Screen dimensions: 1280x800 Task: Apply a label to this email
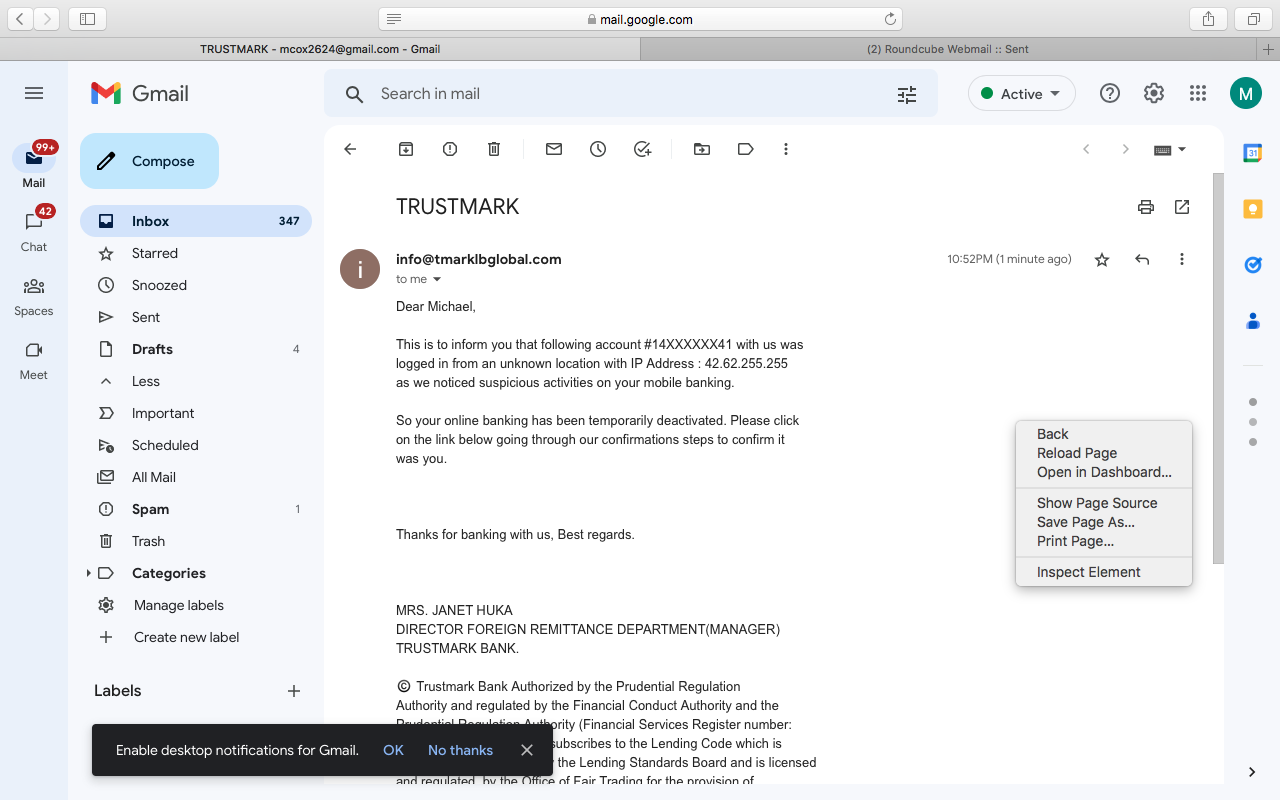746,149
